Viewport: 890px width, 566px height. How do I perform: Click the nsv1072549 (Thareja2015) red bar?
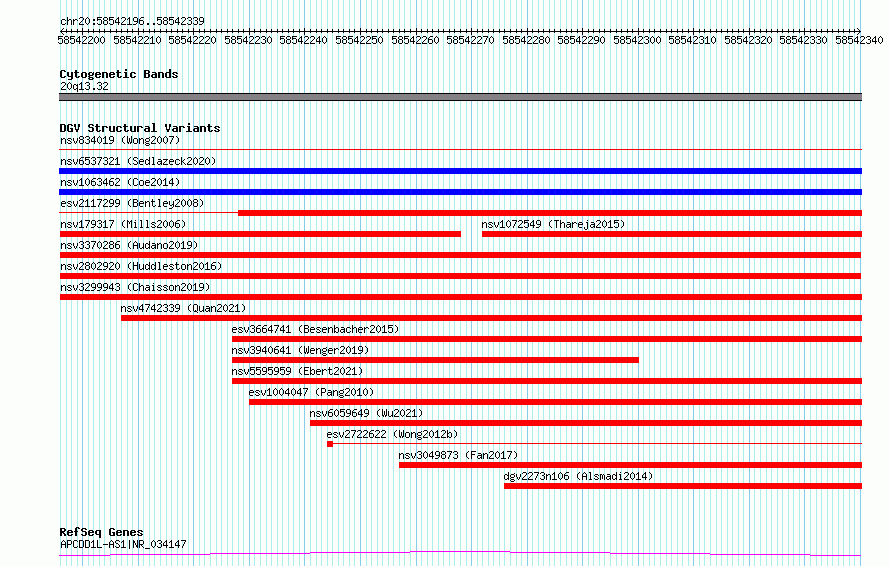click(x=671, y=234)
